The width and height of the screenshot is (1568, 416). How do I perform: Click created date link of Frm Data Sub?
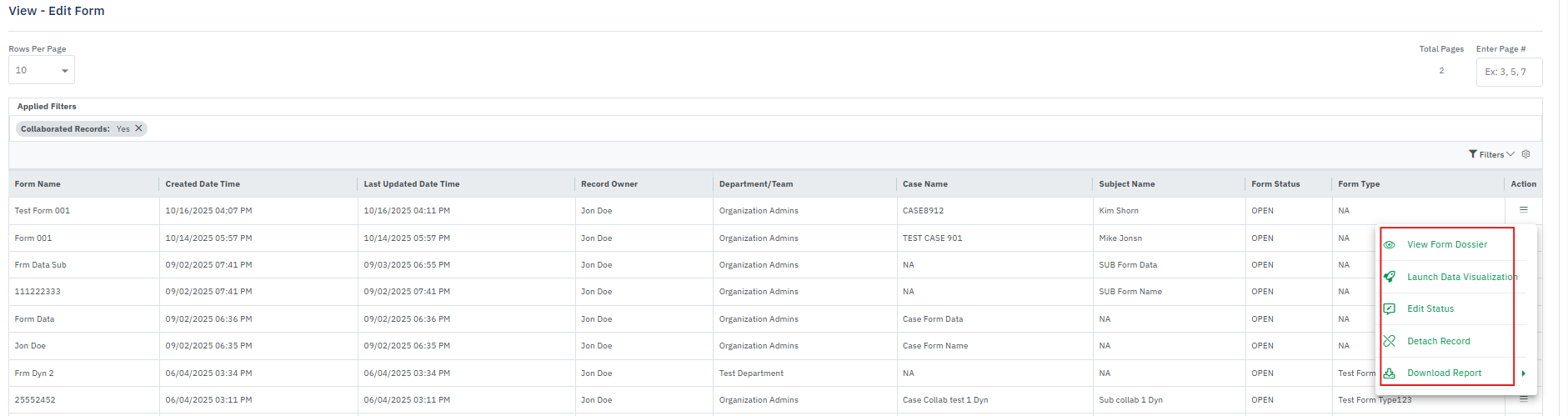208,265
